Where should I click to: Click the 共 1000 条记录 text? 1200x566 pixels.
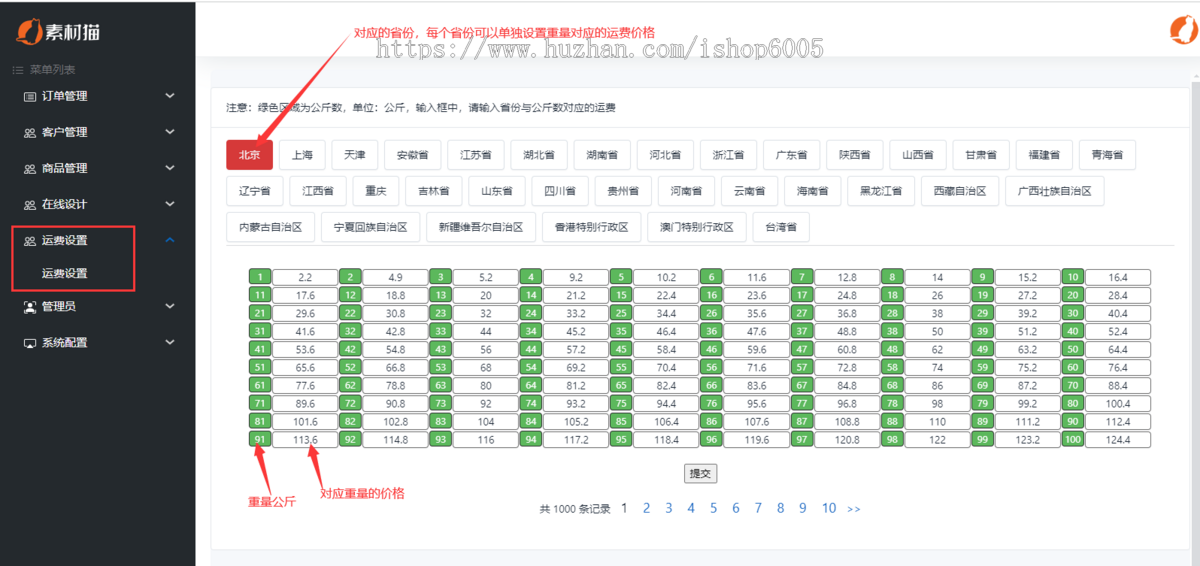click(575, 509)
